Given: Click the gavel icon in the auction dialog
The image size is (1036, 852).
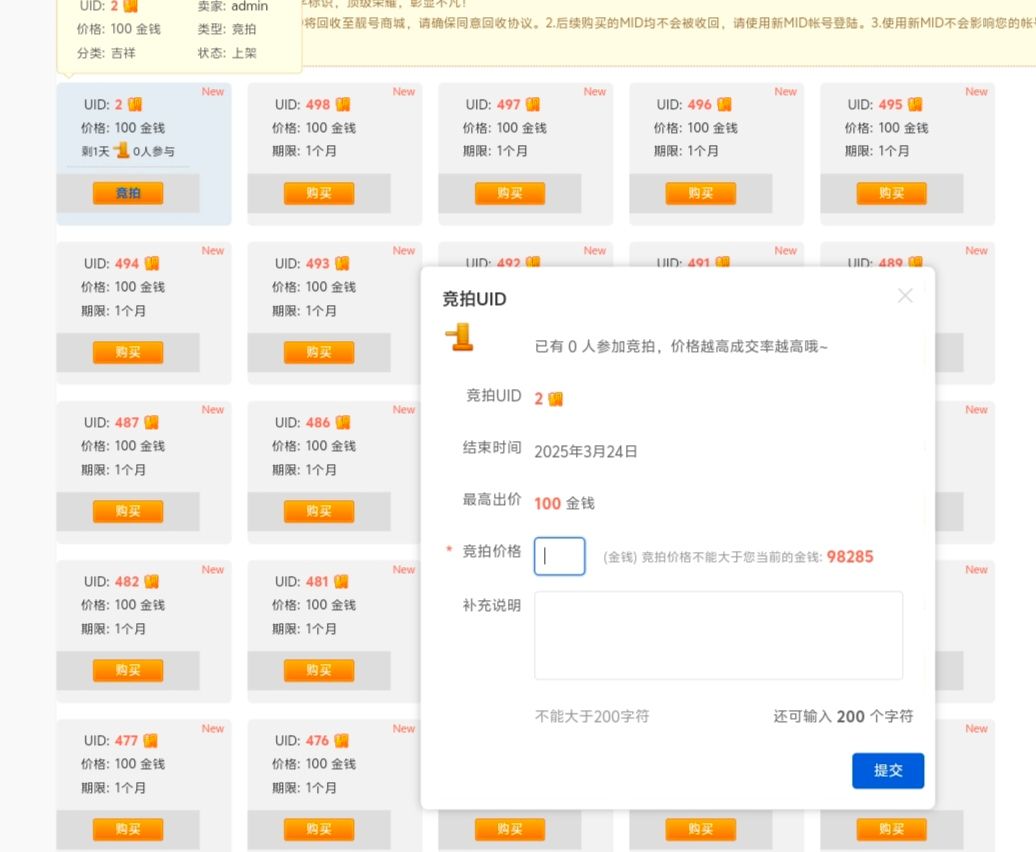Looking at the screenshot, I should click(461, 338).
